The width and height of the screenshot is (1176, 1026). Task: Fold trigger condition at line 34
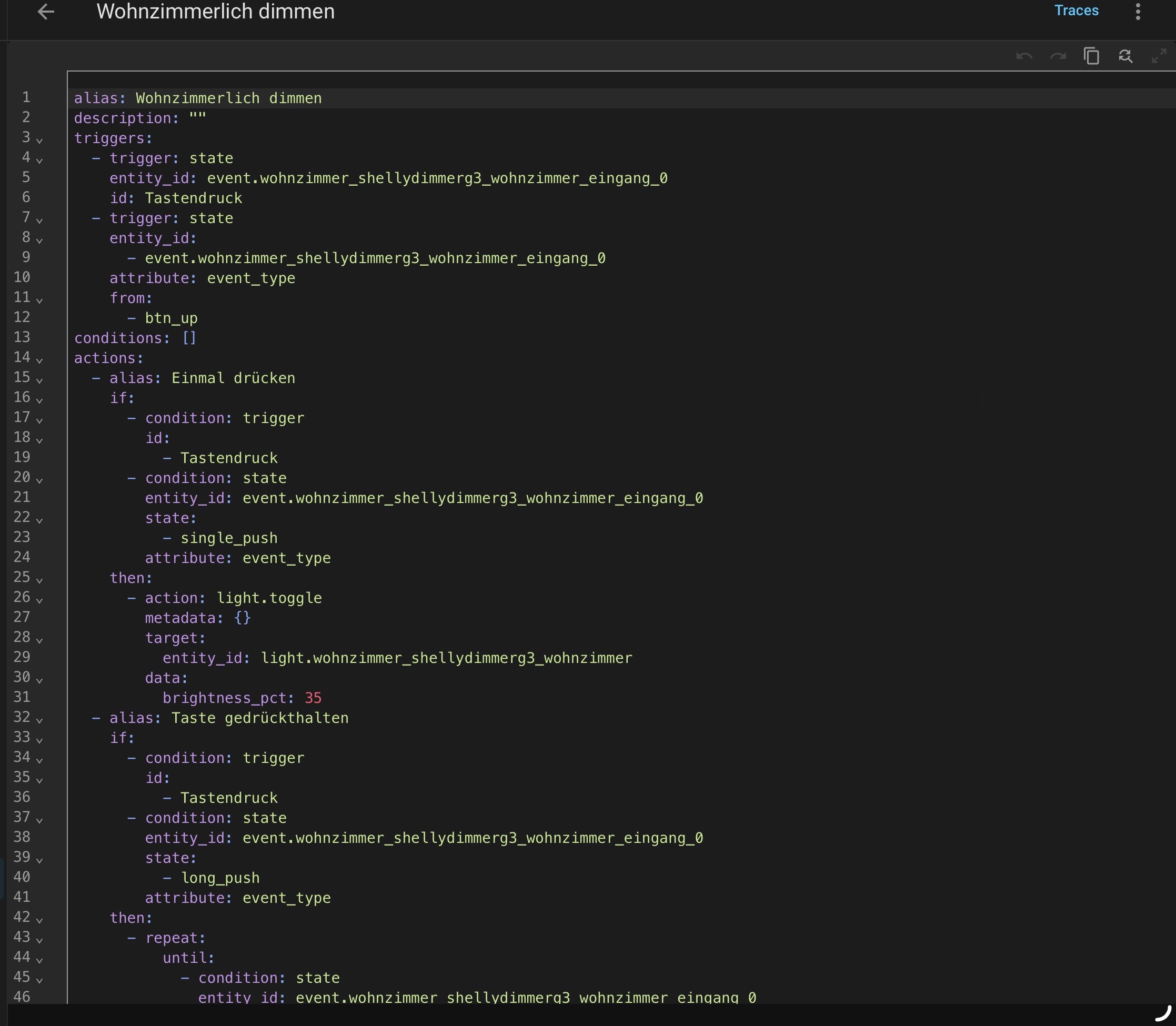click(39, 760)
